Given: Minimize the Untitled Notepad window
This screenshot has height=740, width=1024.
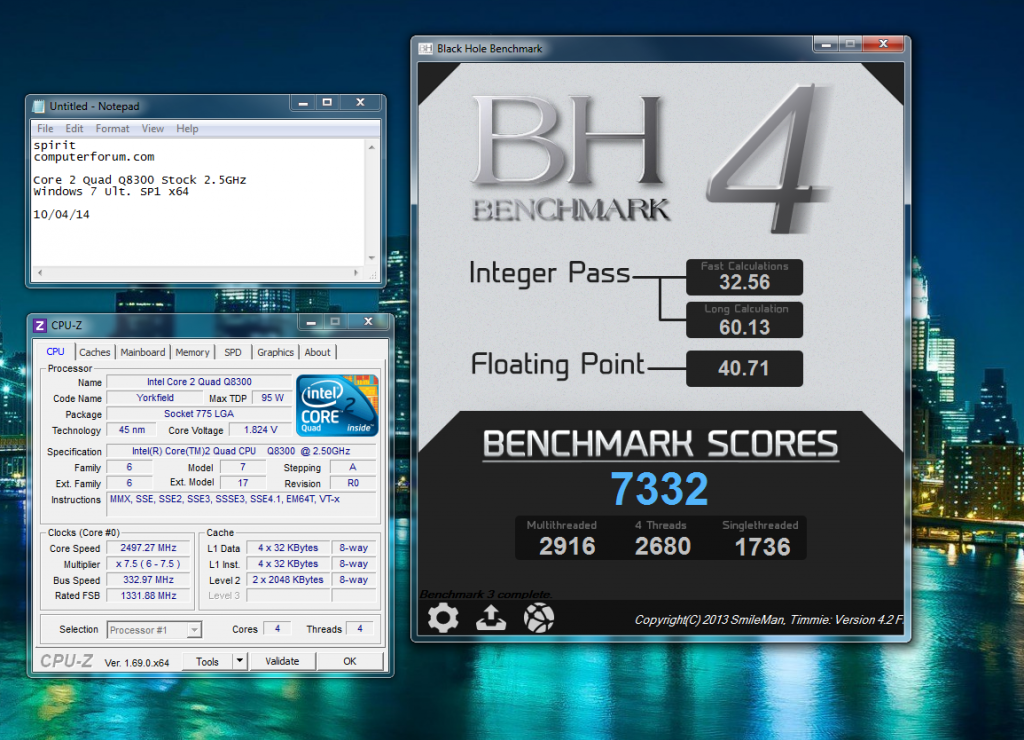Looking at the screenshot, I should point(303,103).
